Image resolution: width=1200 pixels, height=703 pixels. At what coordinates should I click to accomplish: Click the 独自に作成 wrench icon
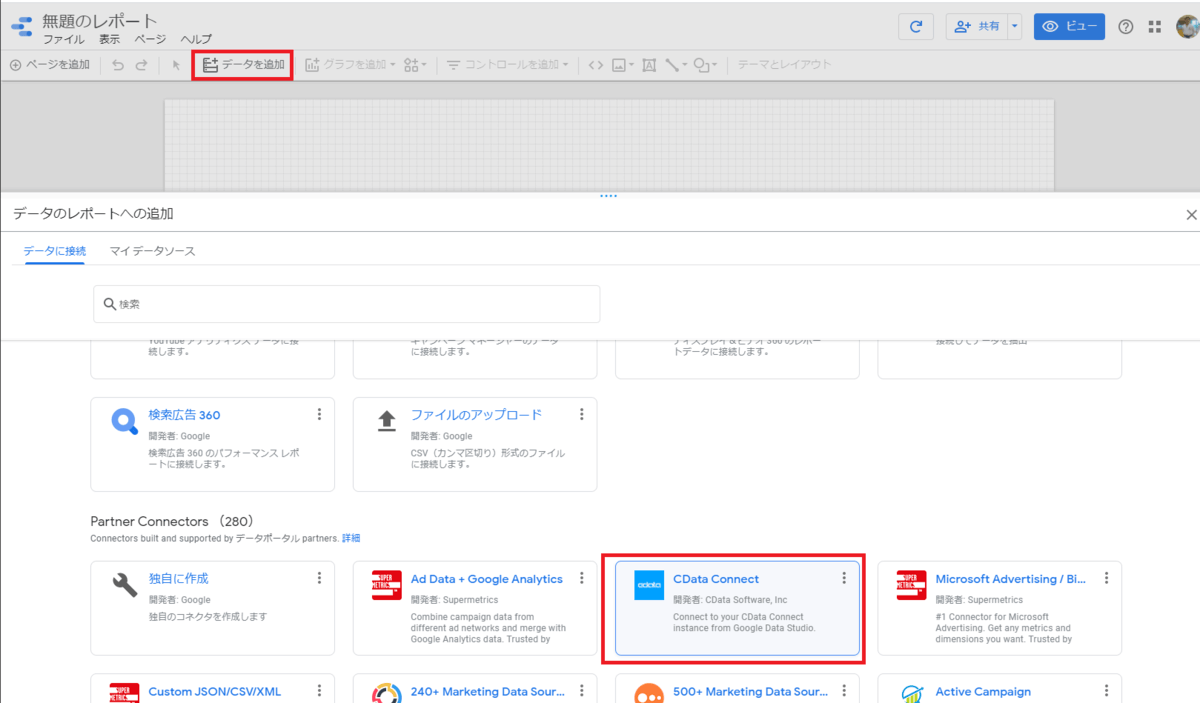(125, 585)
